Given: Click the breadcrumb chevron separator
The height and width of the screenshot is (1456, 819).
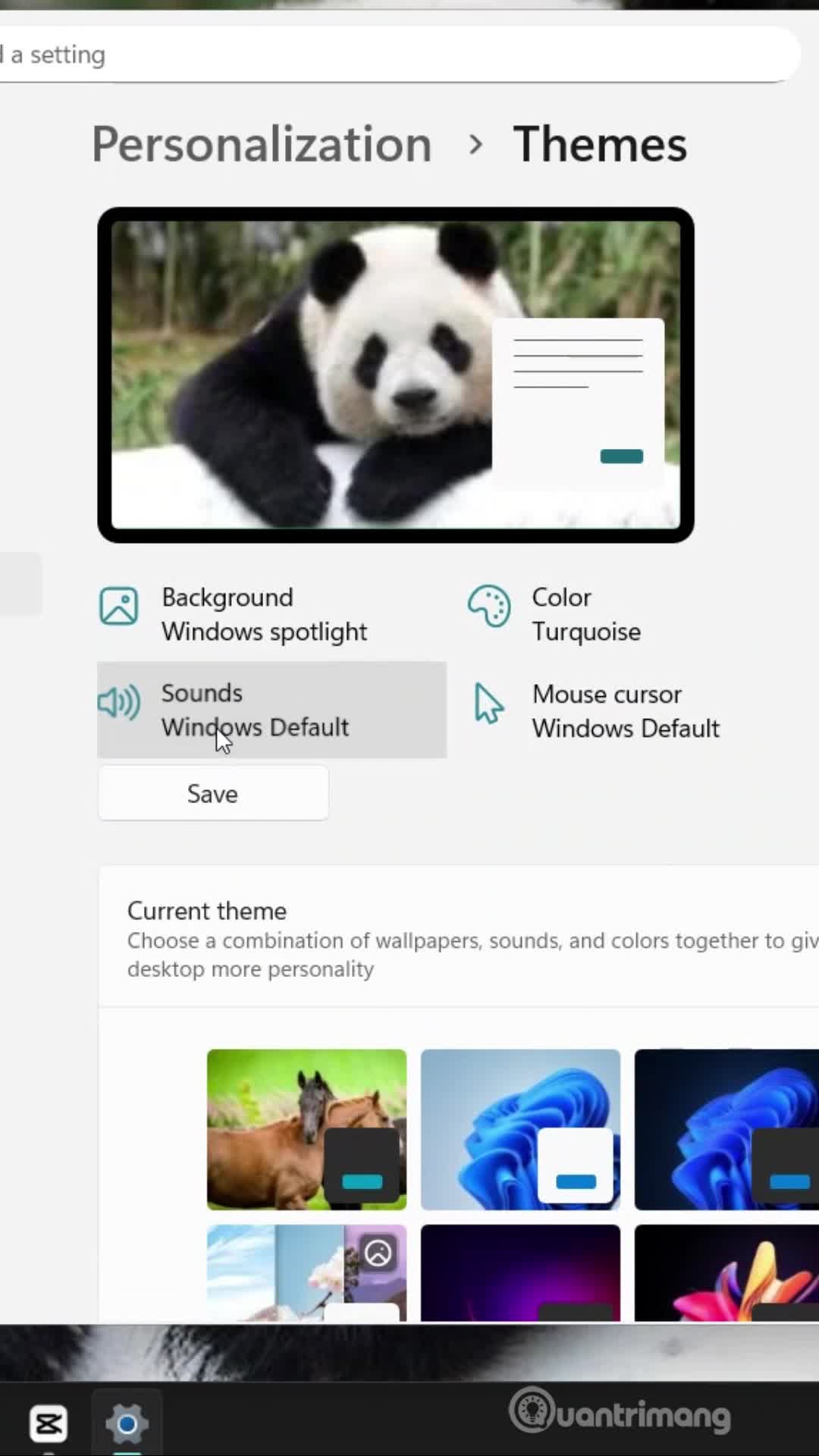Looking at the screenshot, I should point(475,144).
